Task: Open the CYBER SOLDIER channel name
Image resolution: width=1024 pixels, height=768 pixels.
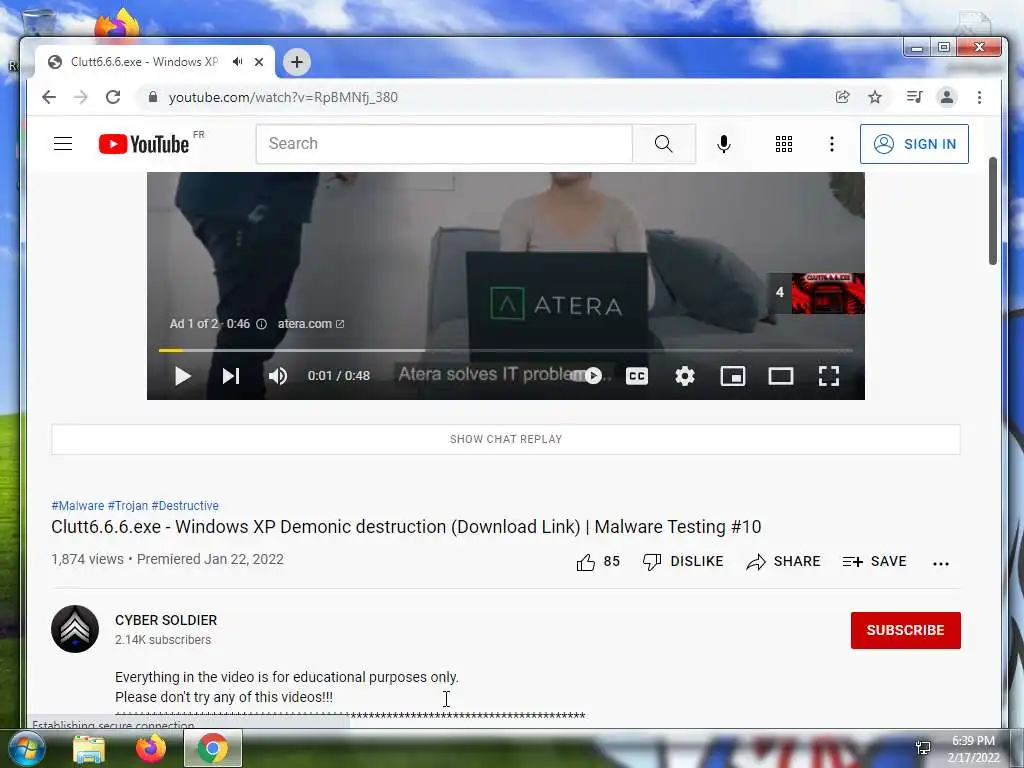Action: tap(166, 620)
